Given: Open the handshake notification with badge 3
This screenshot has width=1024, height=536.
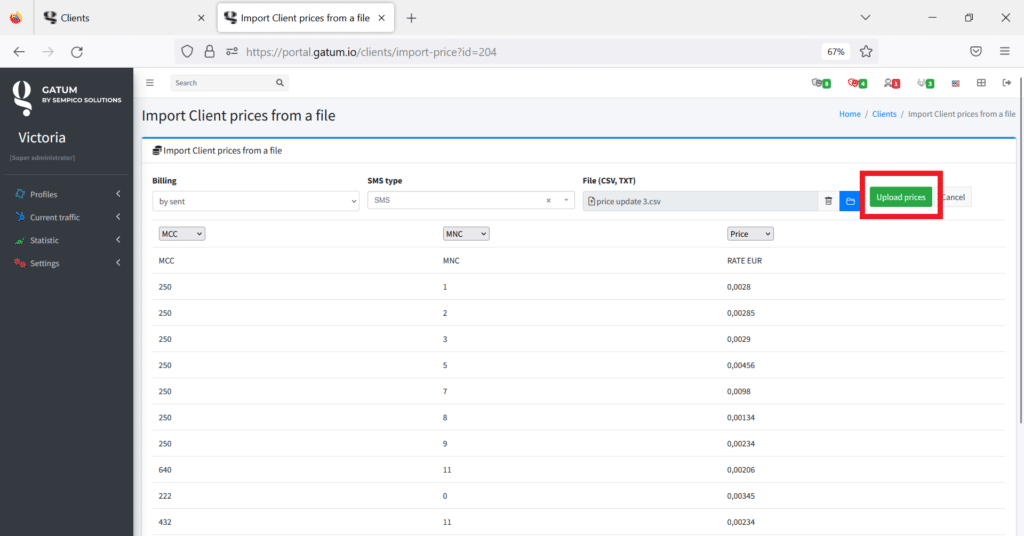Looking at the screenshot, I should pos(925,83).
